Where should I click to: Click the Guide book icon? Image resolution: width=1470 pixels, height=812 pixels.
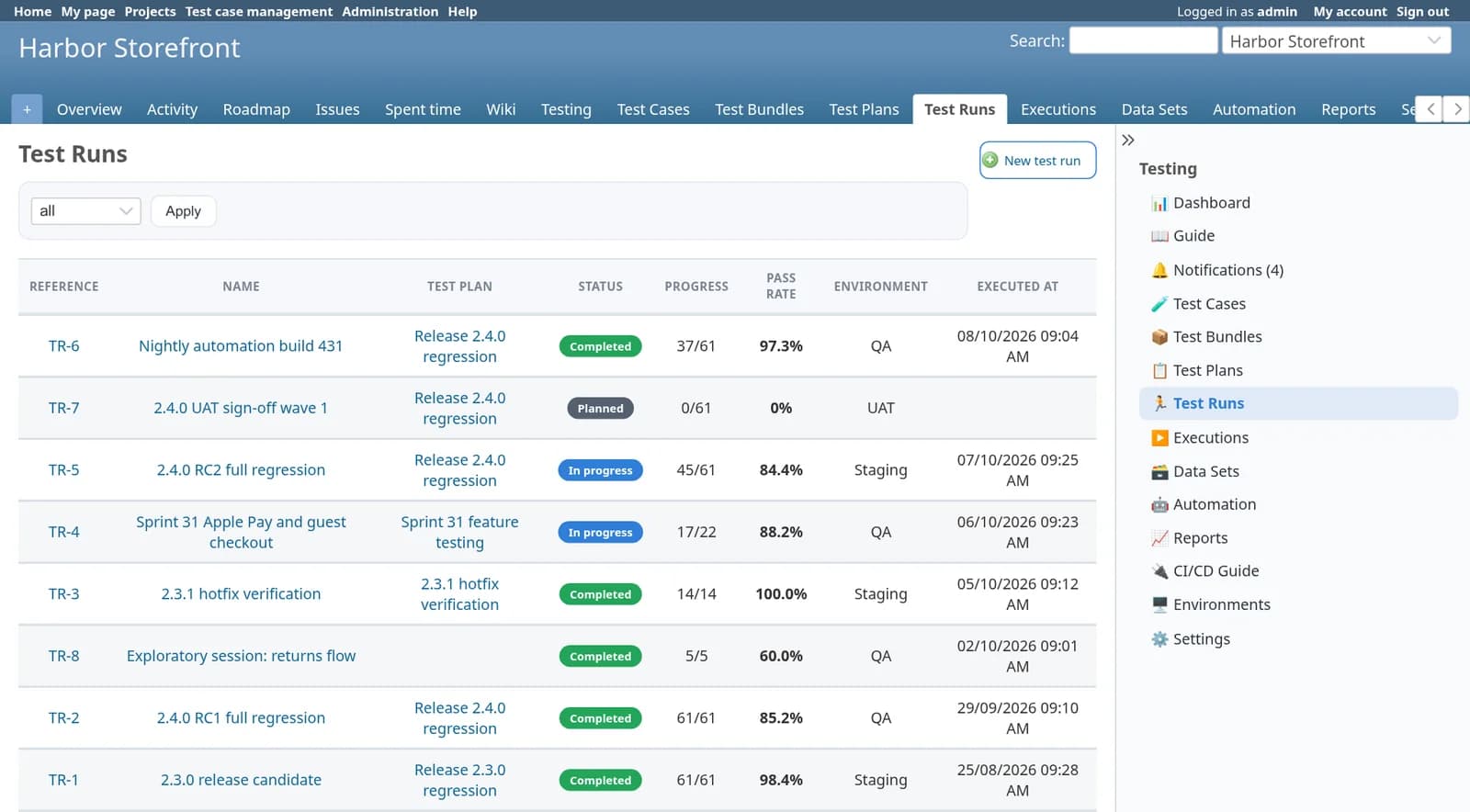[1159, 236]
